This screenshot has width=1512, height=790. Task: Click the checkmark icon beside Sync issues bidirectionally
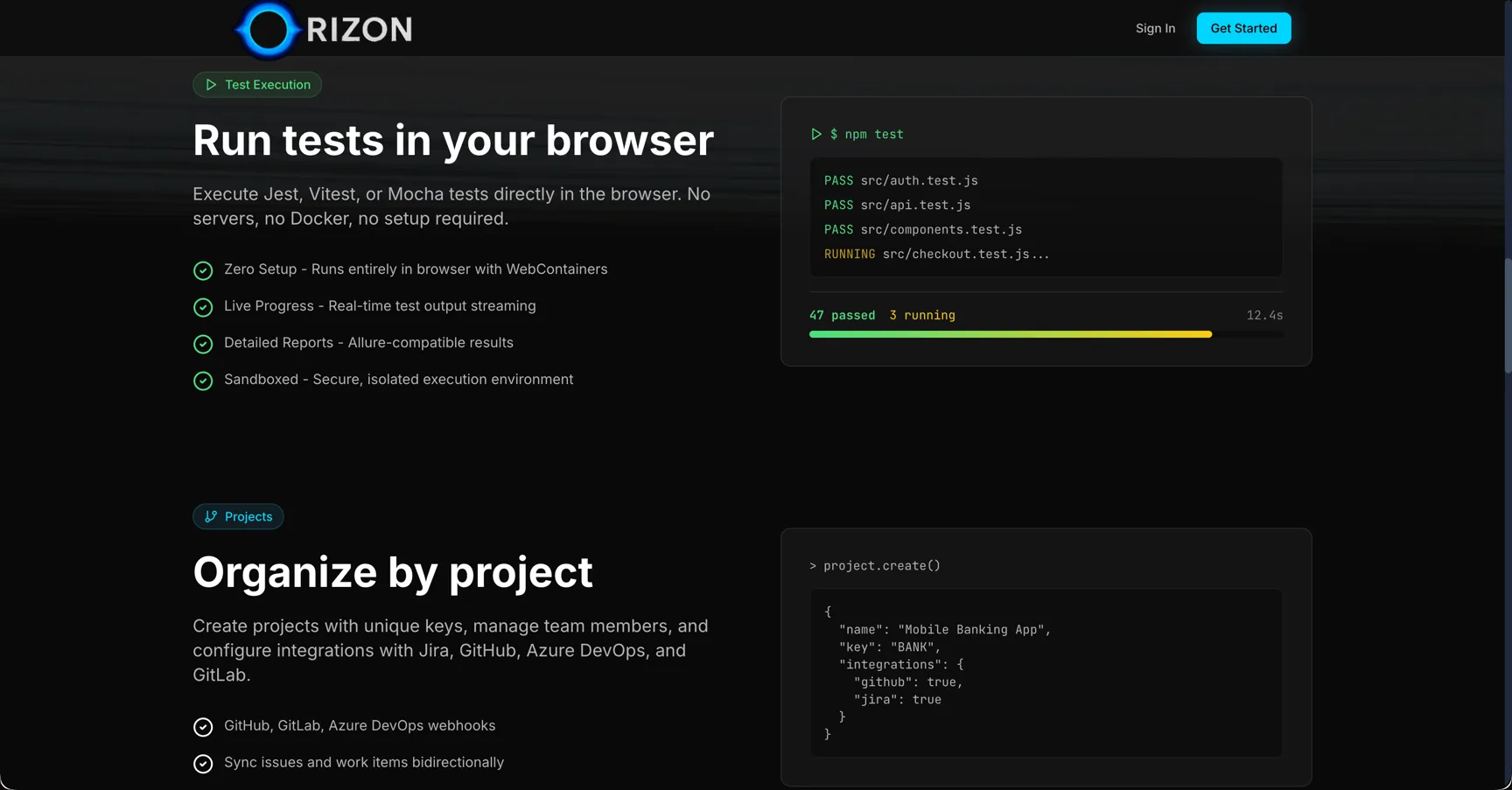click(203, 764)
